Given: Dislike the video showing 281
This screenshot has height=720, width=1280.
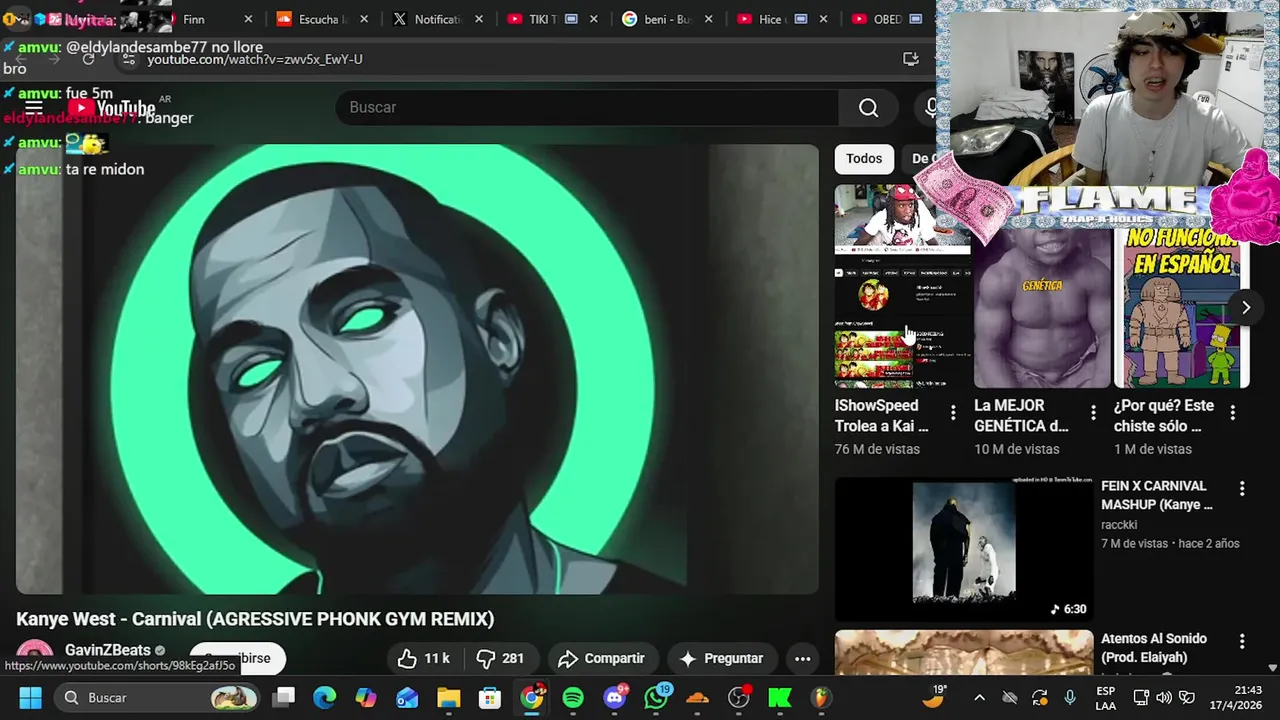Looking at the screenshot, I should pyautogui.click(x=500, y=658).
